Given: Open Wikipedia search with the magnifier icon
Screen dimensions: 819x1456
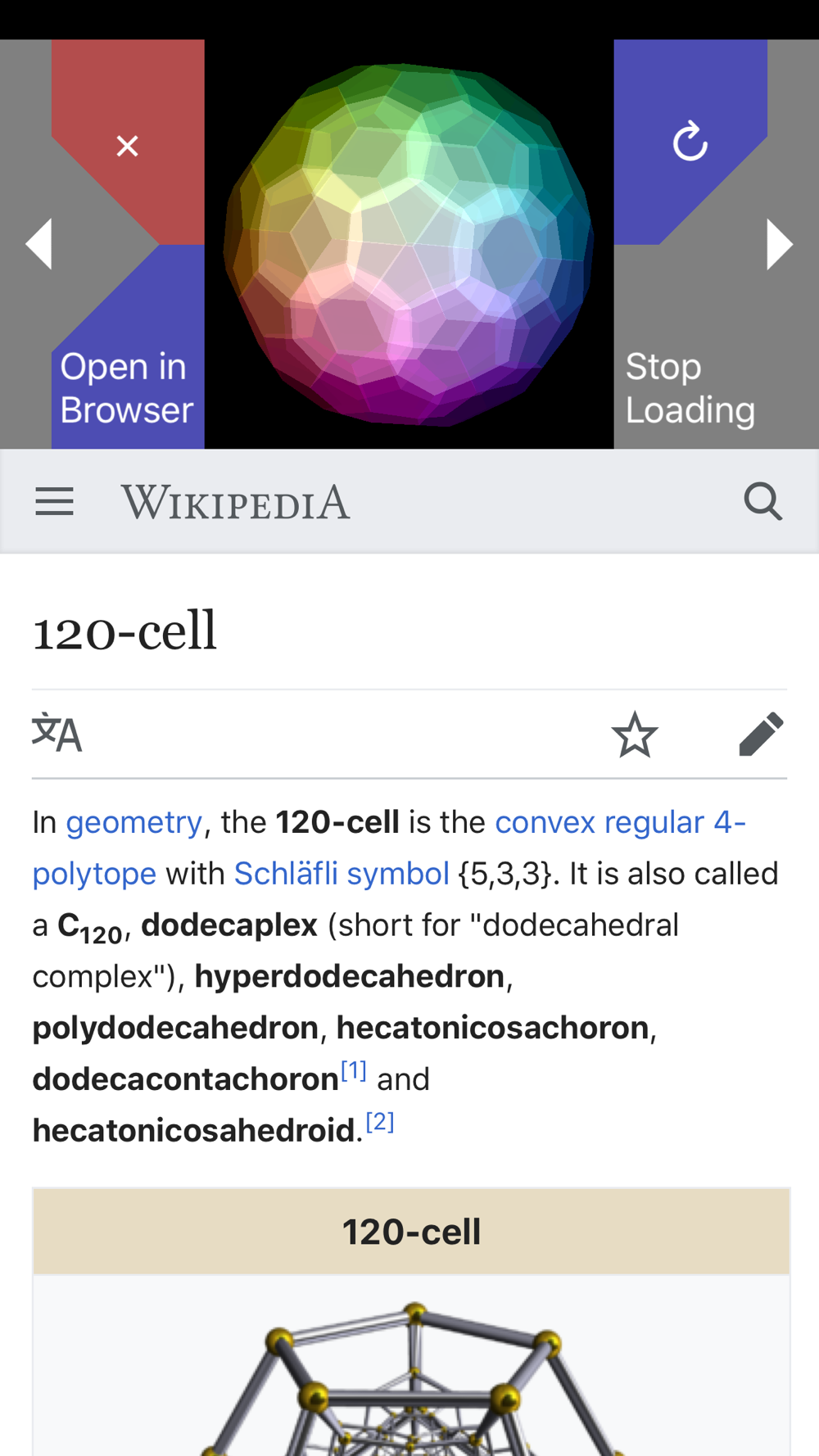Looking at the screenshot, I should 762,501.
